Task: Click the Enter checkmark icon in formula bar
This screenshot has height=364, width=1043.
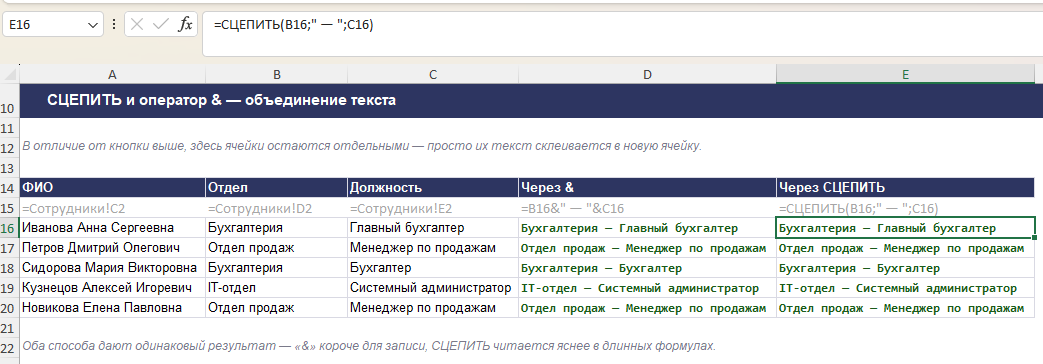Action: (160, 25)
